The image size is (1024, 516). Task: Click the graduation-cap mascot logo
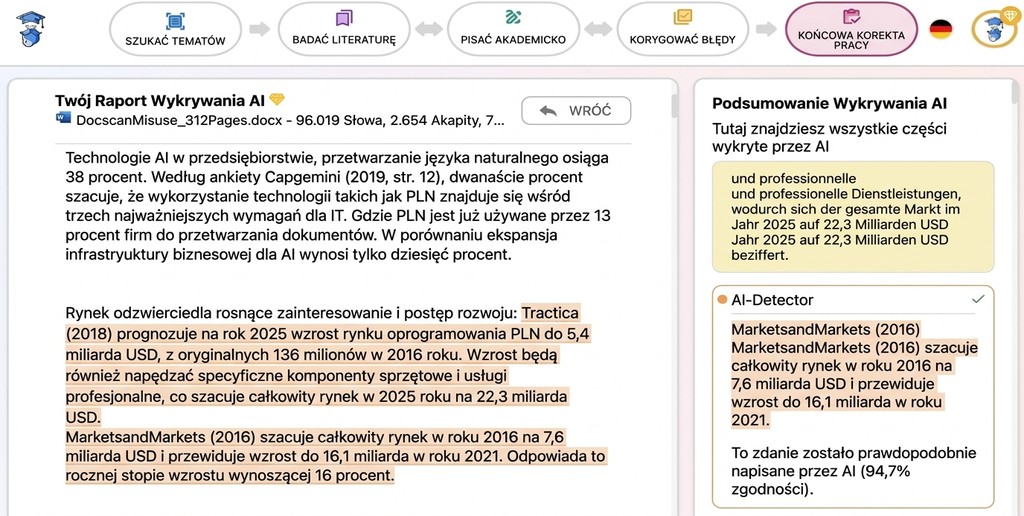point(31,29)
